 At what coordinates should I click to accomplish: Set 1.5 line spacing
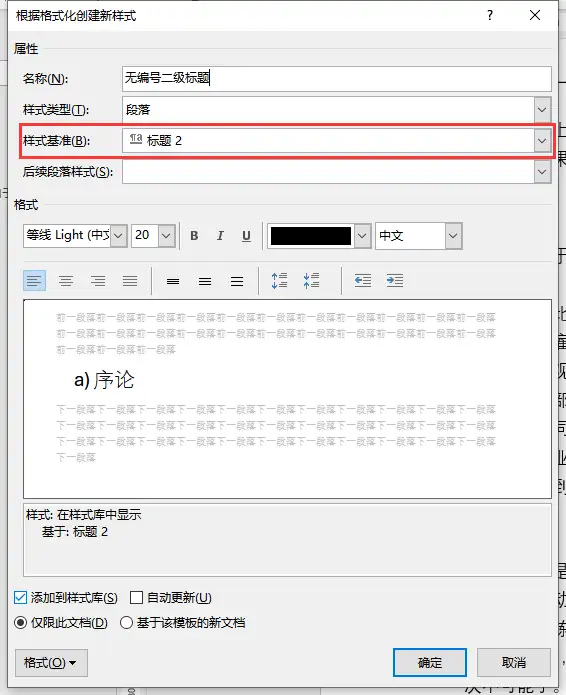[205, 281]
